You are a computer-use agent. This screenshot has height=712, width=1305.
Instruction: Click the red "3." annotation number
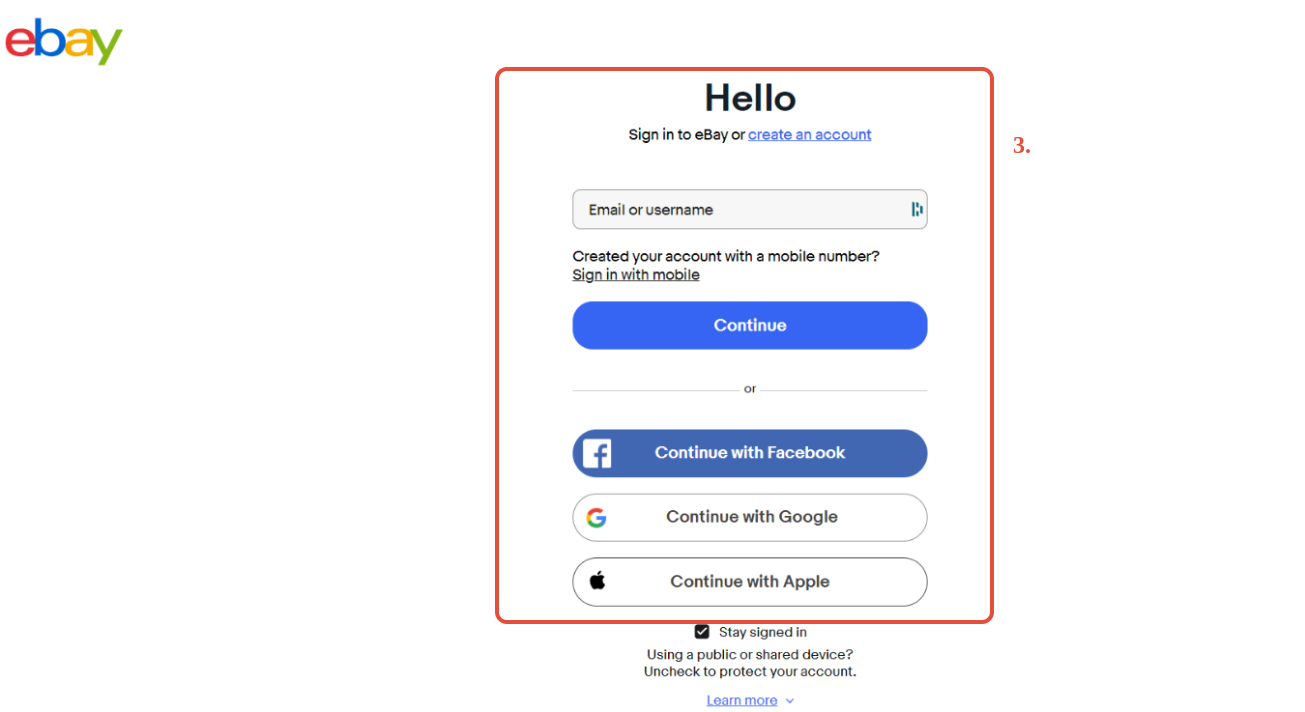1021,146
